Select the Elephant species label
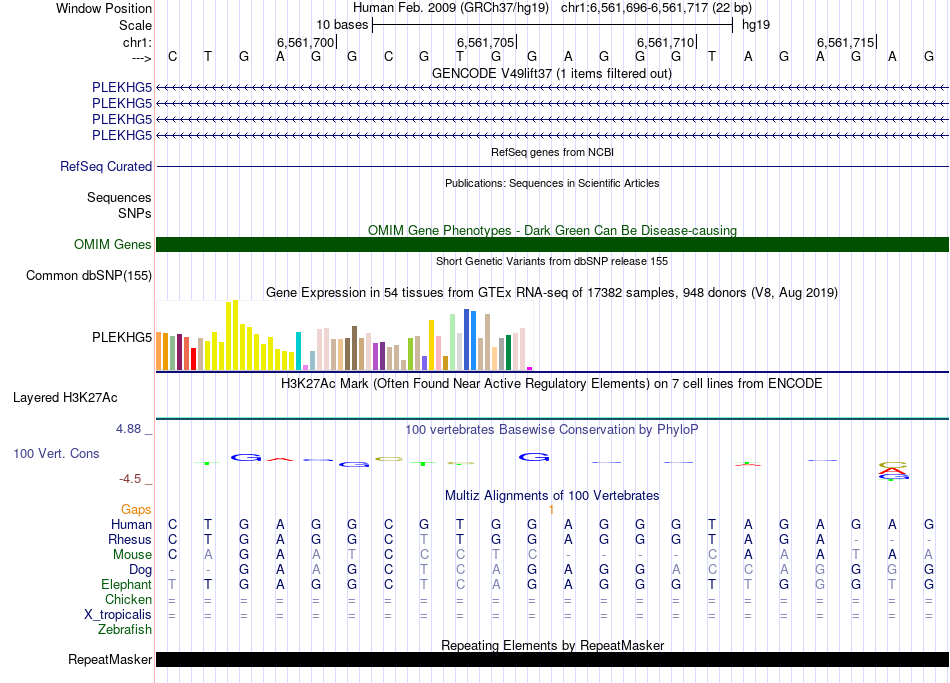Image resolution: width=950 pixels, height=683 pixels. pyautogui.click(x=126, y=584)
